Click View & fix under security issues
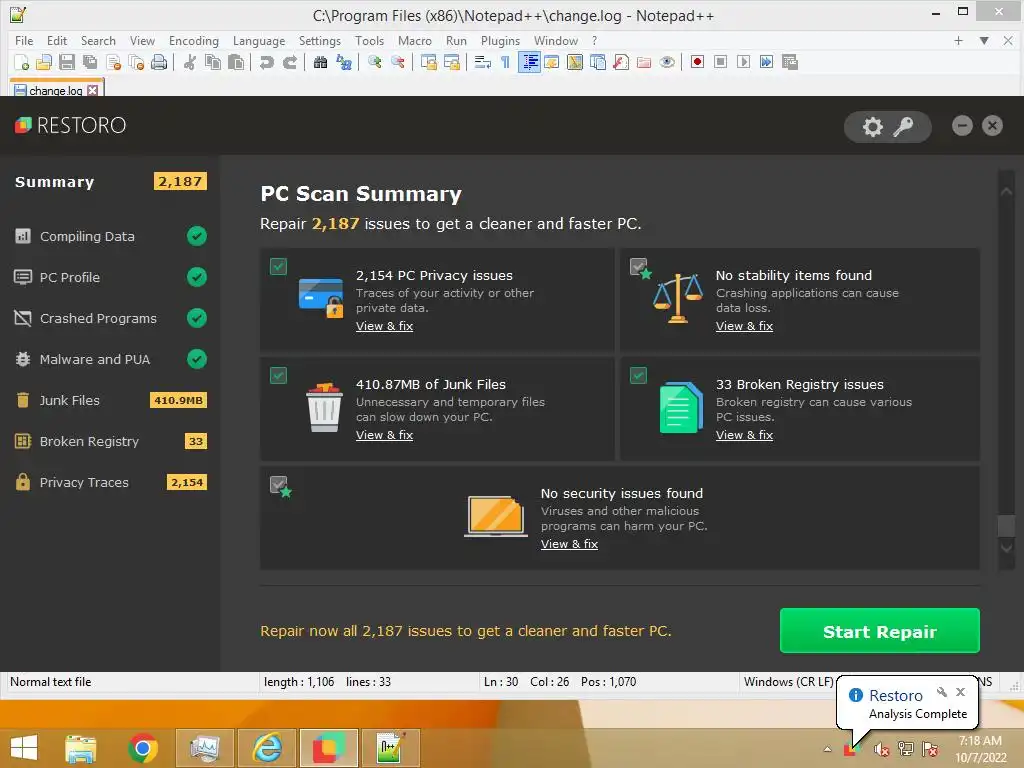The height and width of the screenshot is (768, 1024). point(569,544)
